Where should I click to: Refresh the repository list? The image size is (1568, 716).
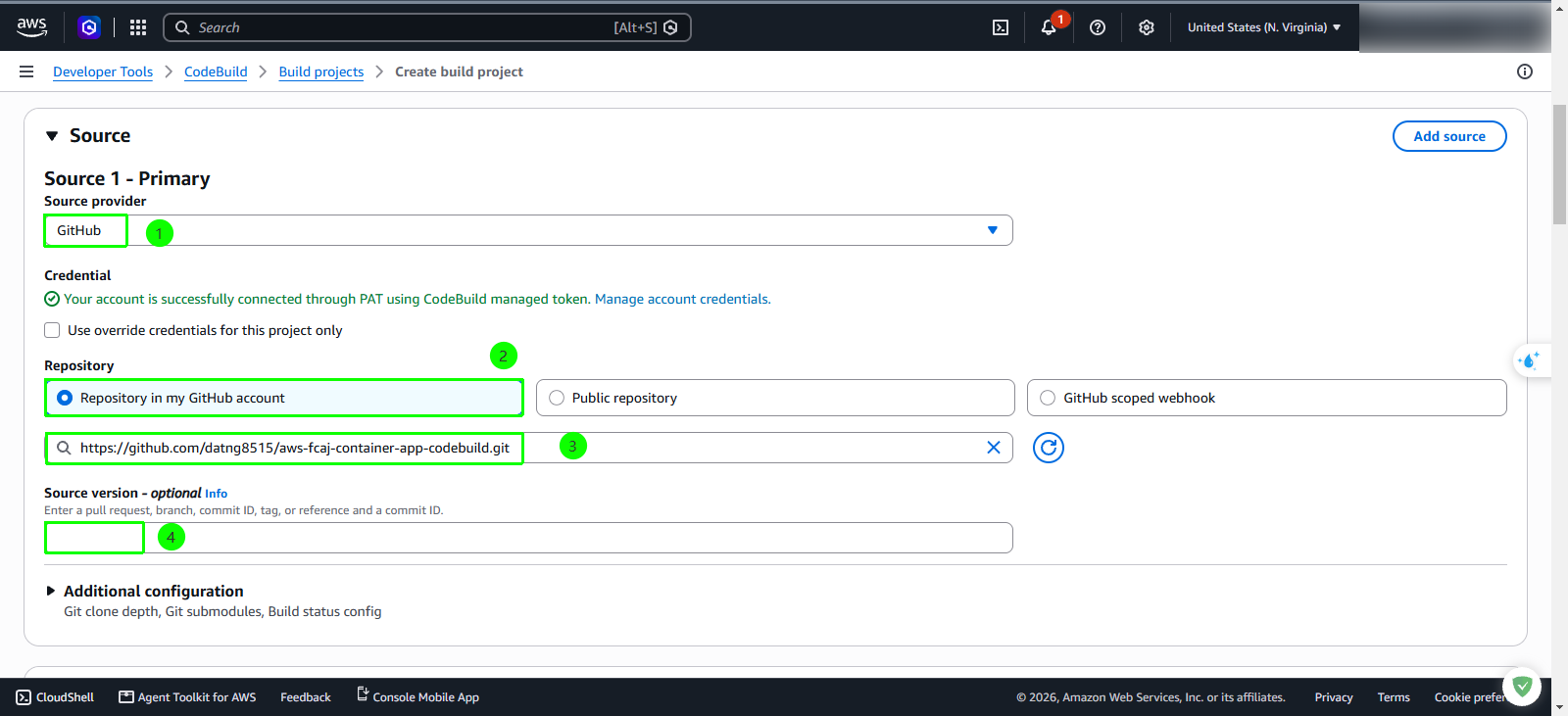(x=1049, y=448)
